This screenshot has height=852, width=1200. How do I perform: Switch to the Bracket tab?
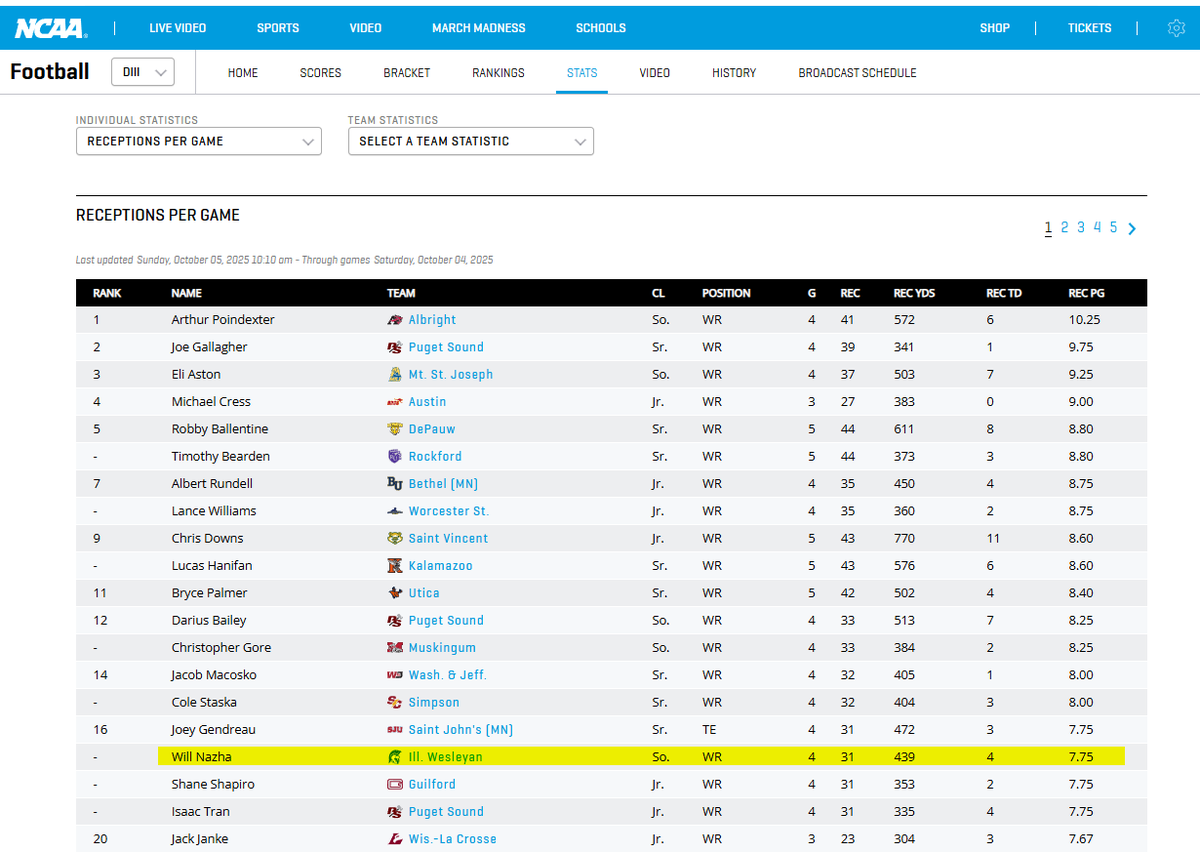pyautogui.click(x=407, y=73)
